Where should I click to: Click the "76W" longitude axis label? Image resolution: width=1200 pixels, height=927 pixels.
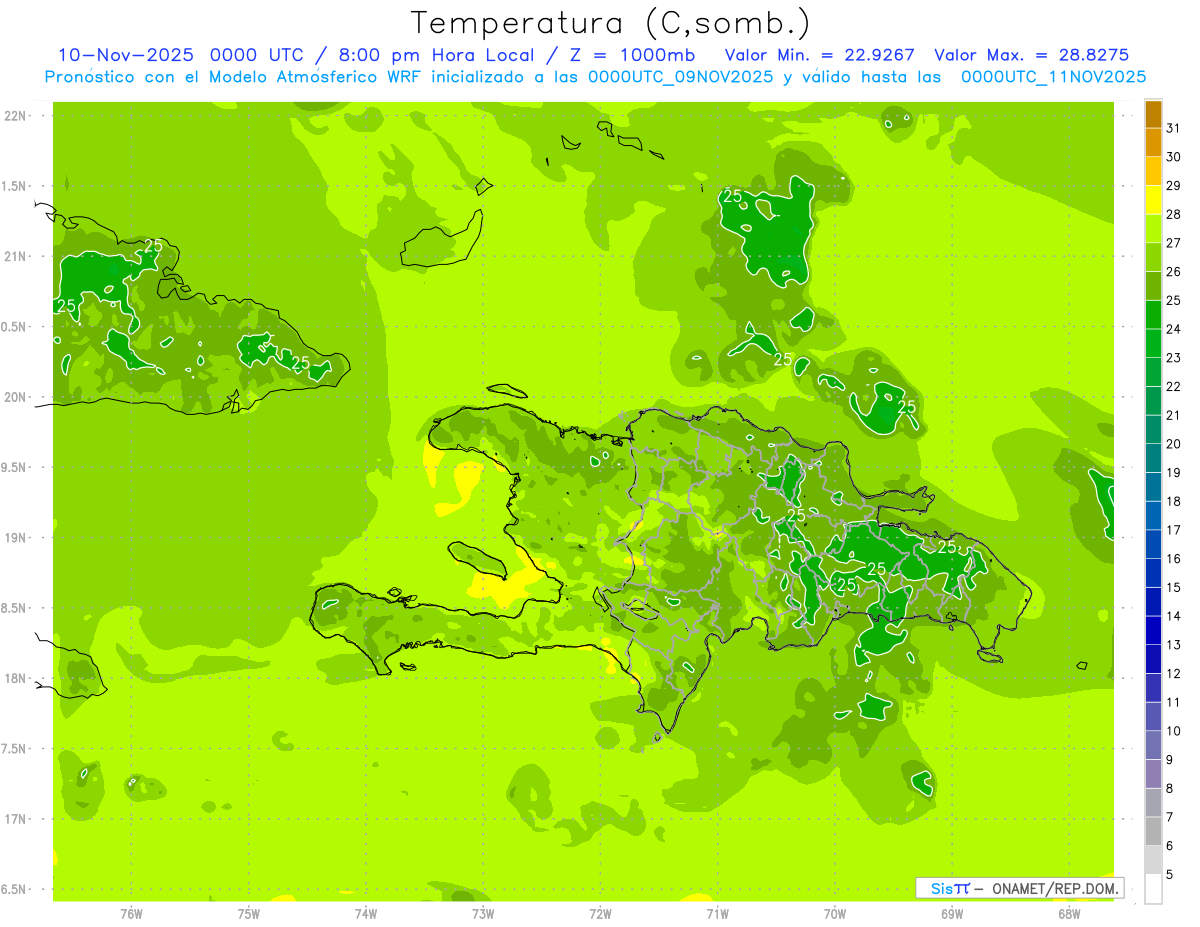click(131, 913)
